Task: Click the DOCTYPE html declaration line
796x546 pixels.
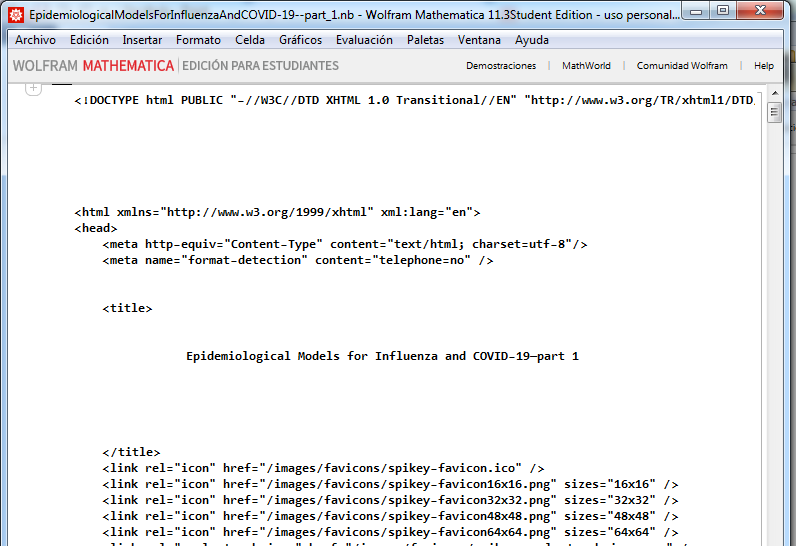Action: point(414,100)
